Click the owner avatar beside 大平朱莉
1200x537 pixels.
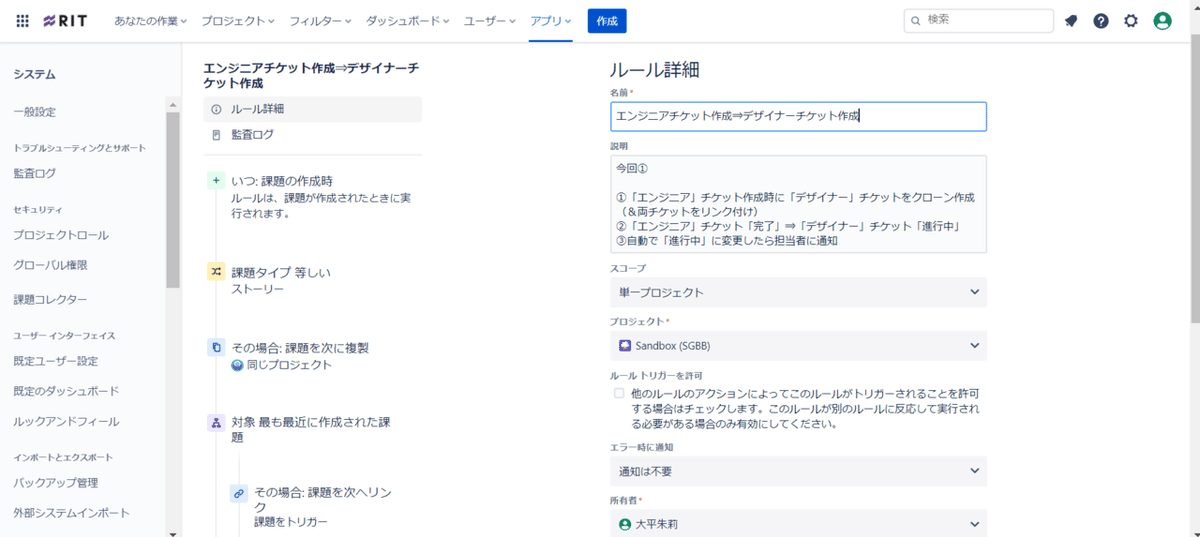[625, 524]
